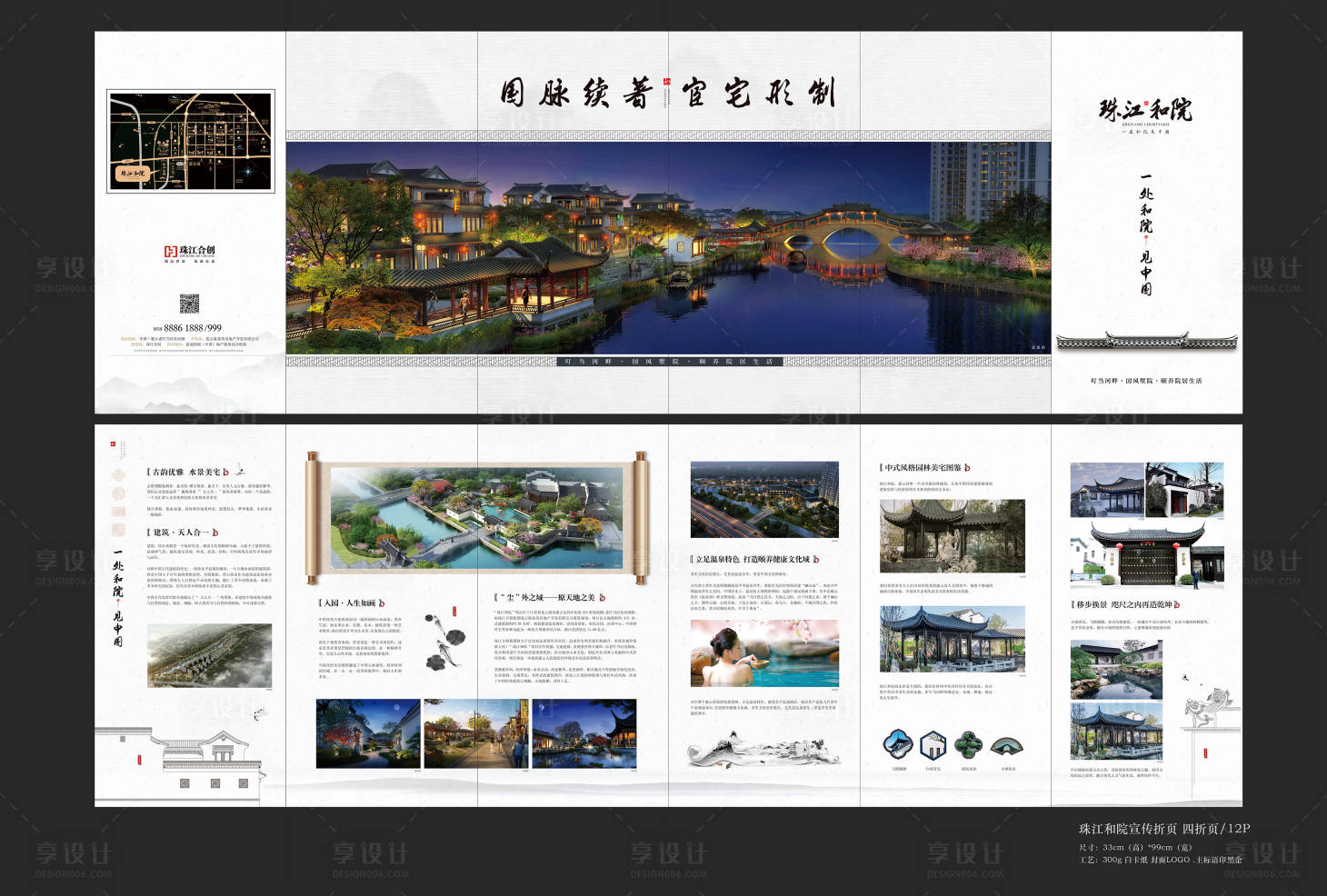Click the white doorway entrance photo
The height and width of the screenshot is (896, 1327).
(x=1185, y=489)
